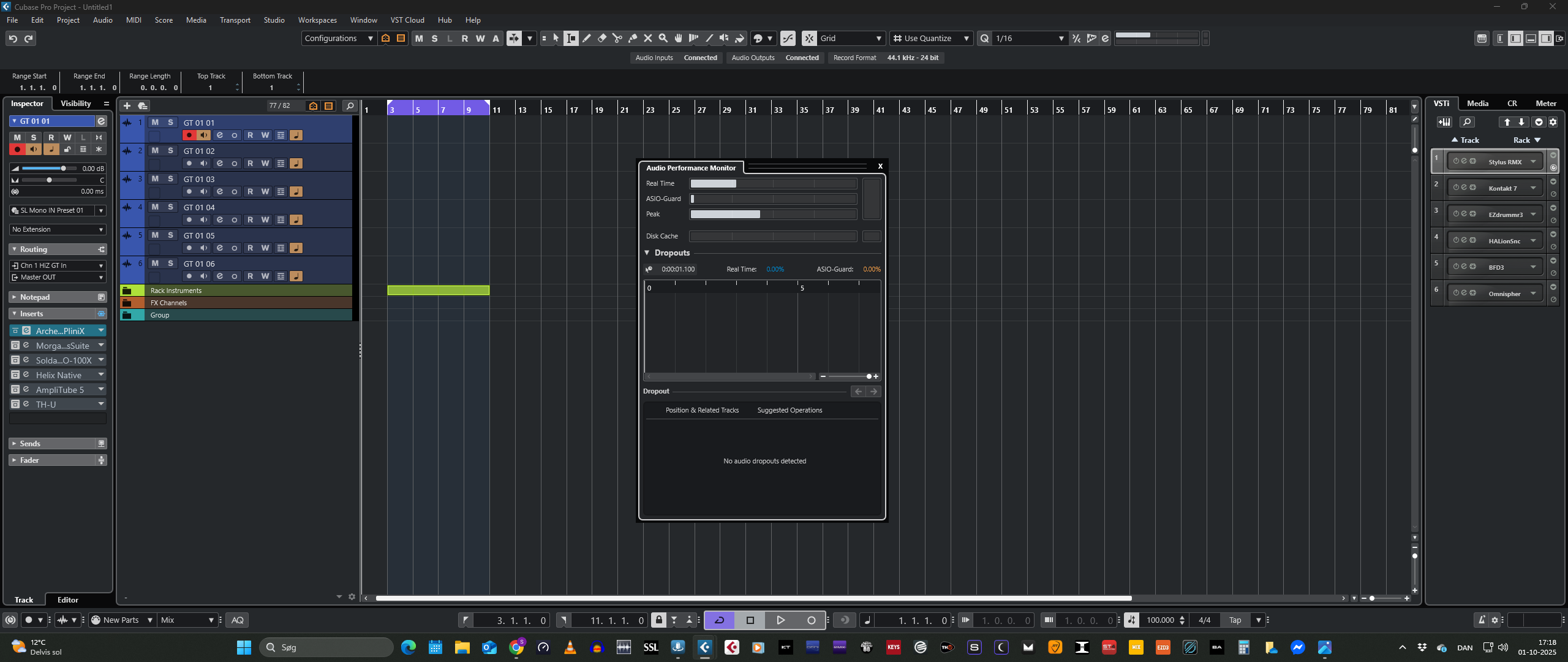Open Find Instrument search in VSTi rack
This screenshot has width=1568, height=662.
pos(1466,122)
